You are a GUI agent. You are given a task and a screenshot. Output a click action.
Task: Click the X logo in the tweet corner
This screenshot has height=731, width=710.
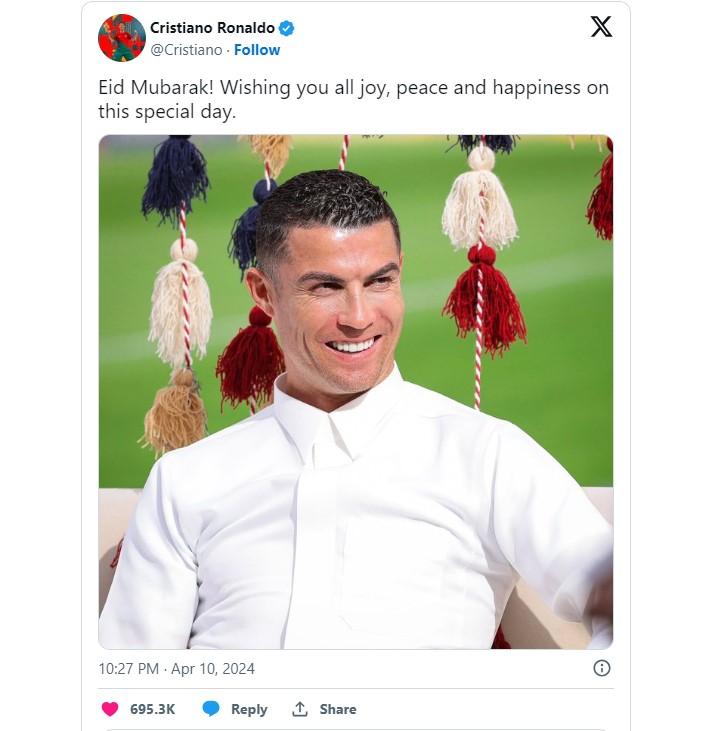pos(601,27)
